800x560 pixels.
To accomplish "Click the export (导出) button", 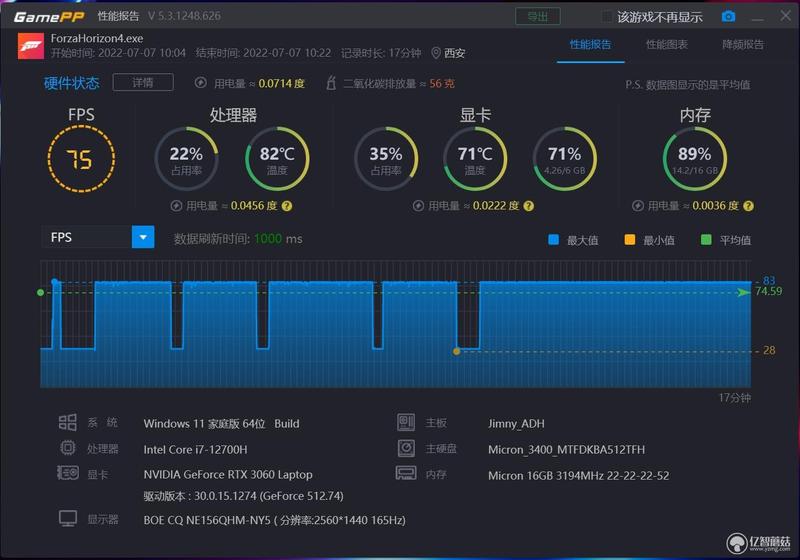I will pos(537,16).
